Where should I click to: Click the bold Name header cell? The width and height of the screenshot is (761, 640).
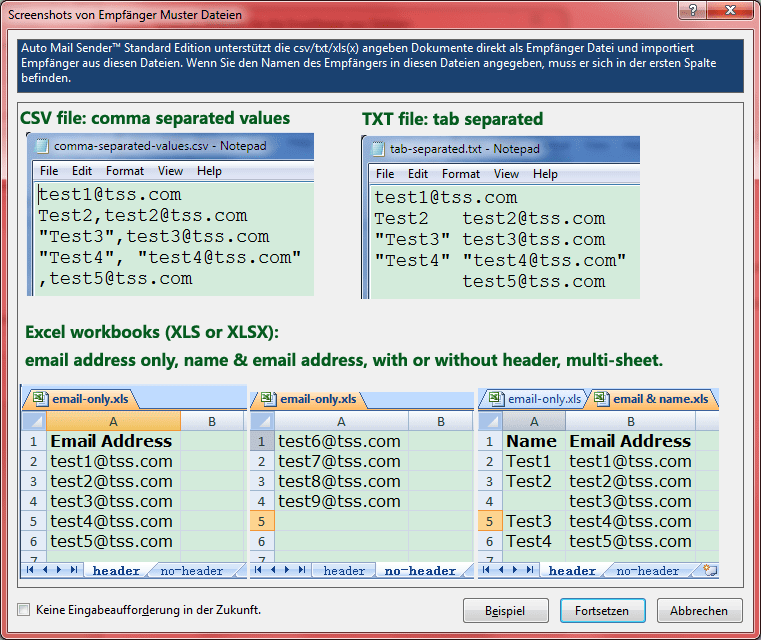coord(534,441)
